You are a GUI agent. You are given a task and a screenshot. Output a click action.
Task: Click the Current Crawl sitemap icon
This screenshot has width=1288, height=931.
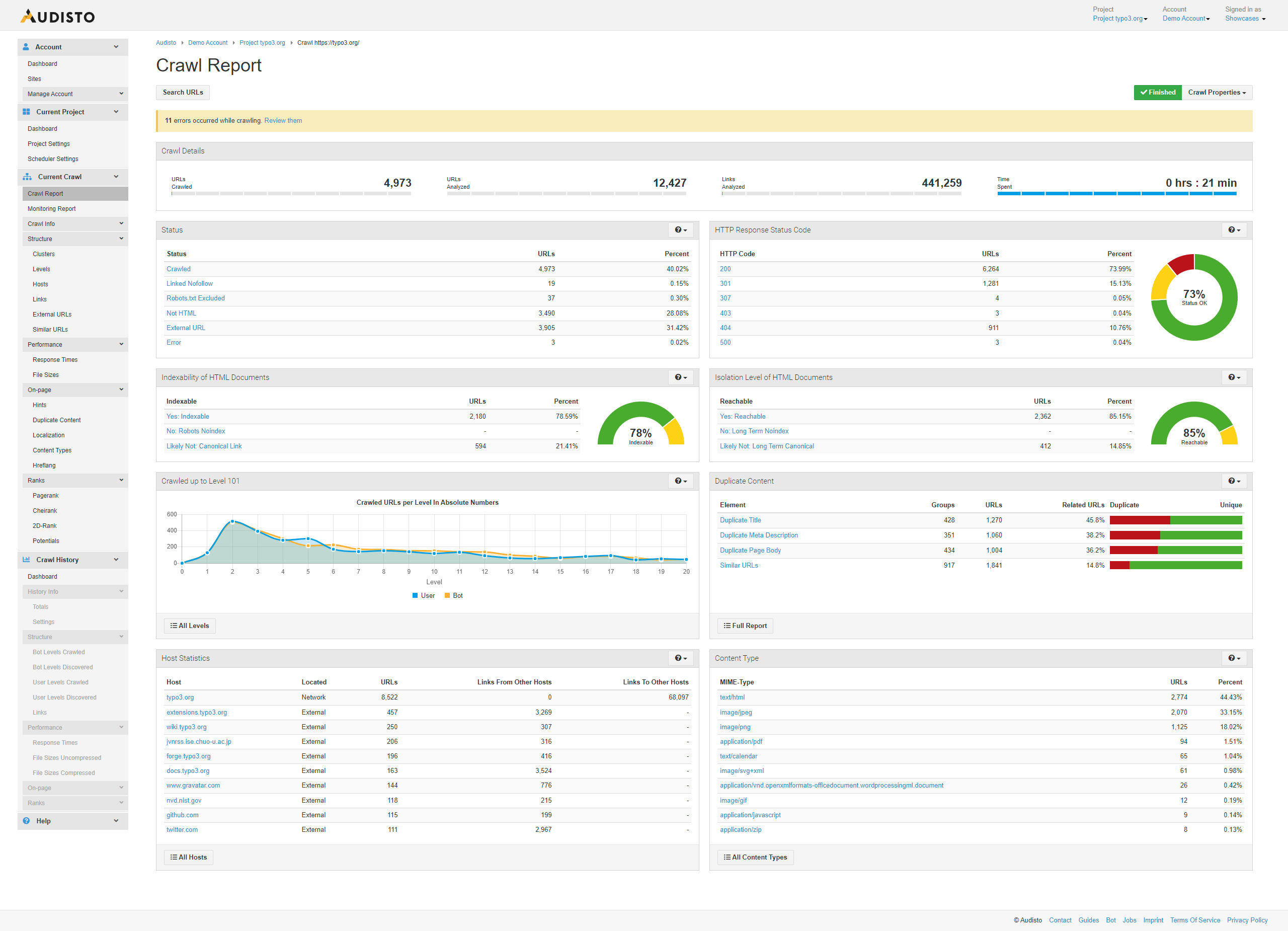coord(27,177)
